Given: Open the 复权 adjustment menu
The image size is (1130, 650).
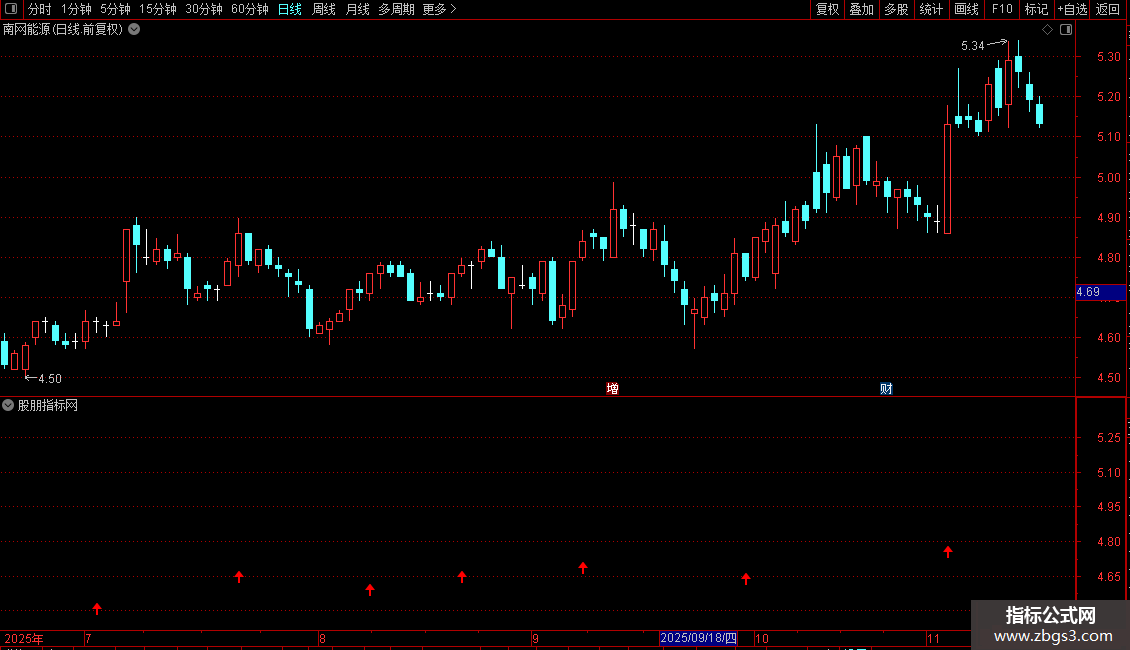Looking at the screenshot, I should [827, 9].
